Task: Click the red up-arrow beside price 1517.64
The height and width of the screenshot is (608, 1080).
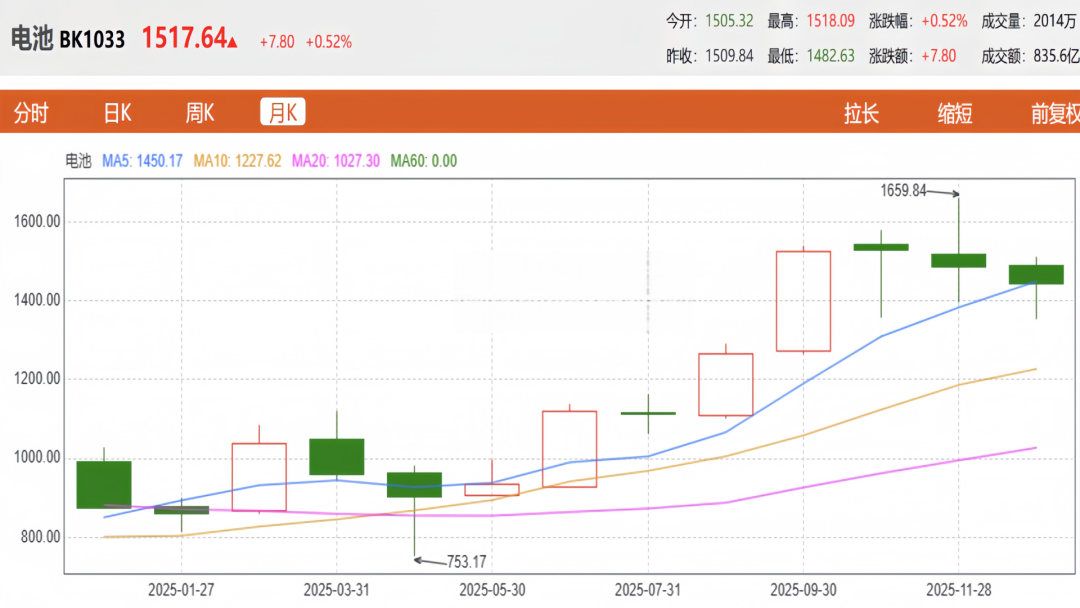Action: tap(233, 41)
